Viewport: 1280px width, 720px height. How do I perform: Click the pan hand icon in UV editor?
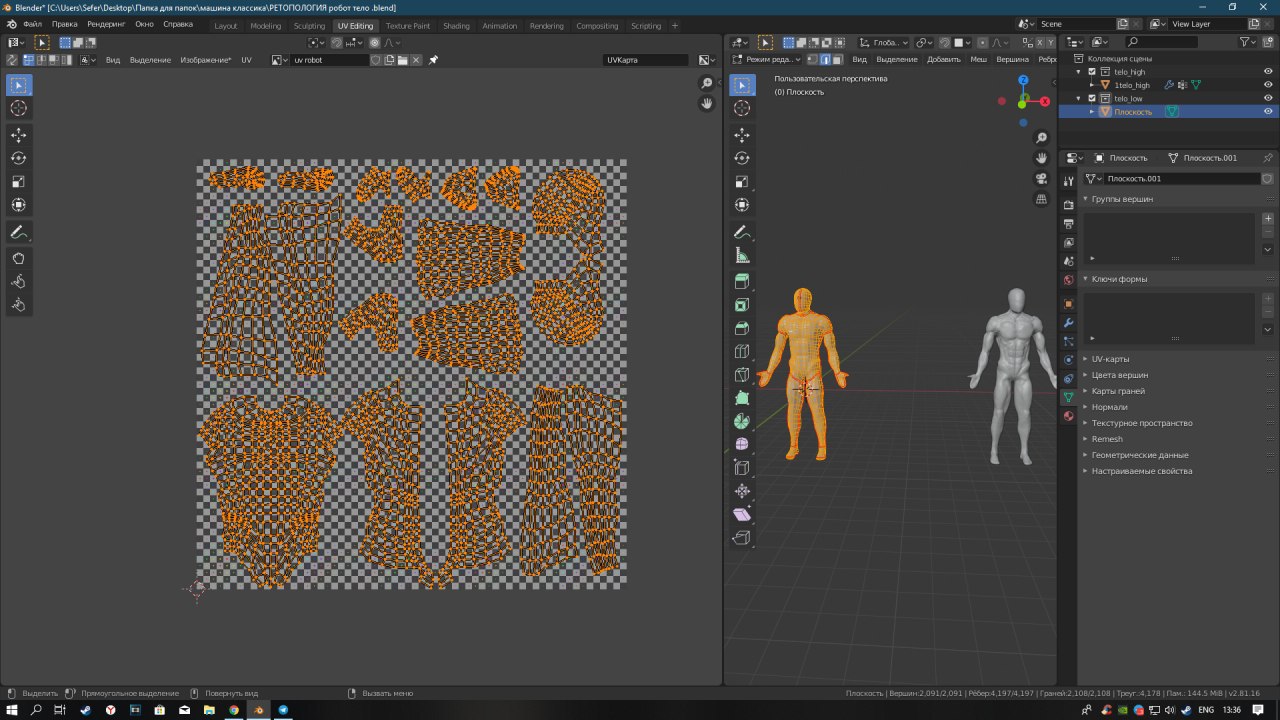tap(707, 103)
